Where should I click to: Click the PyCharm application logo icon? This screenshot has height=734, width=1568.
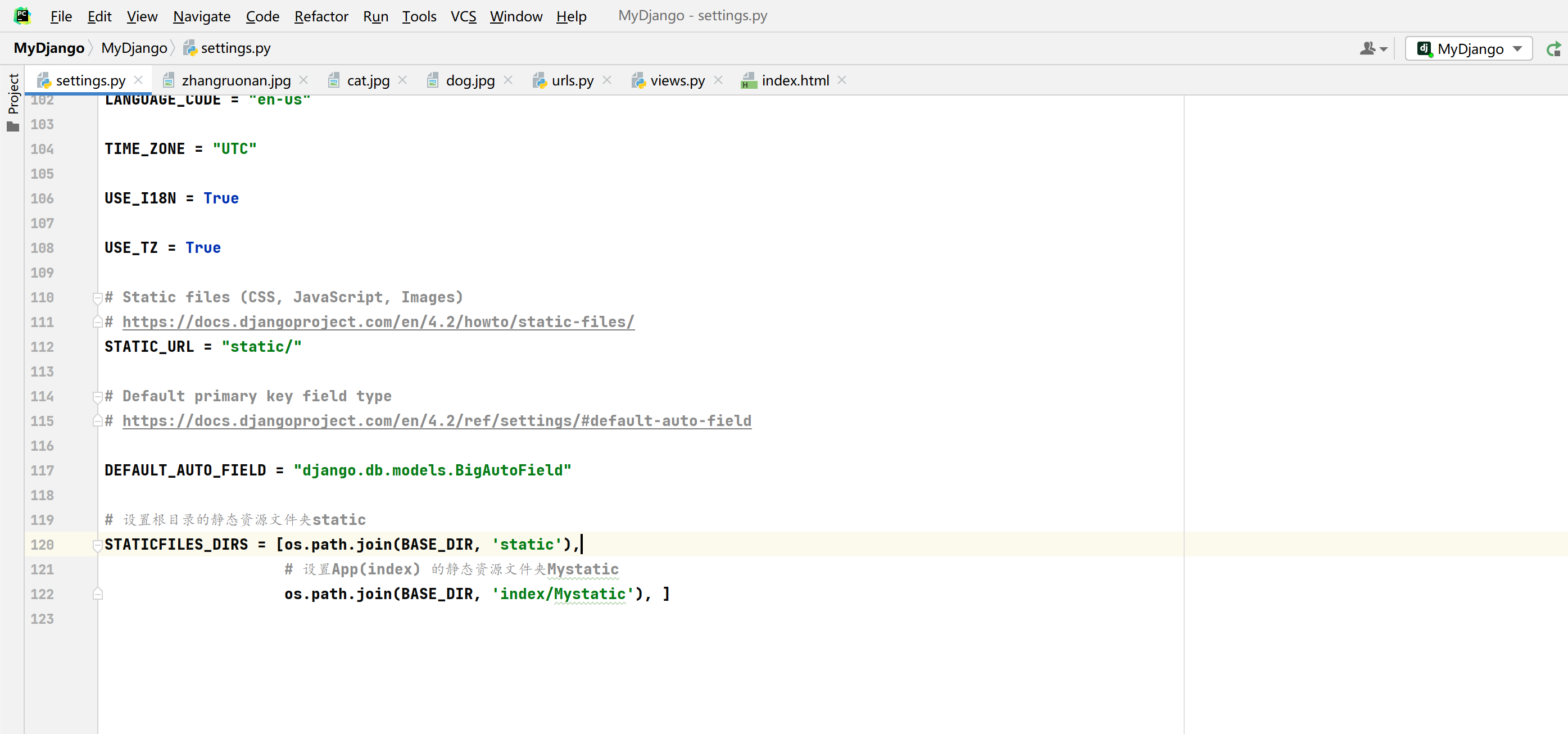pos(22,16)
